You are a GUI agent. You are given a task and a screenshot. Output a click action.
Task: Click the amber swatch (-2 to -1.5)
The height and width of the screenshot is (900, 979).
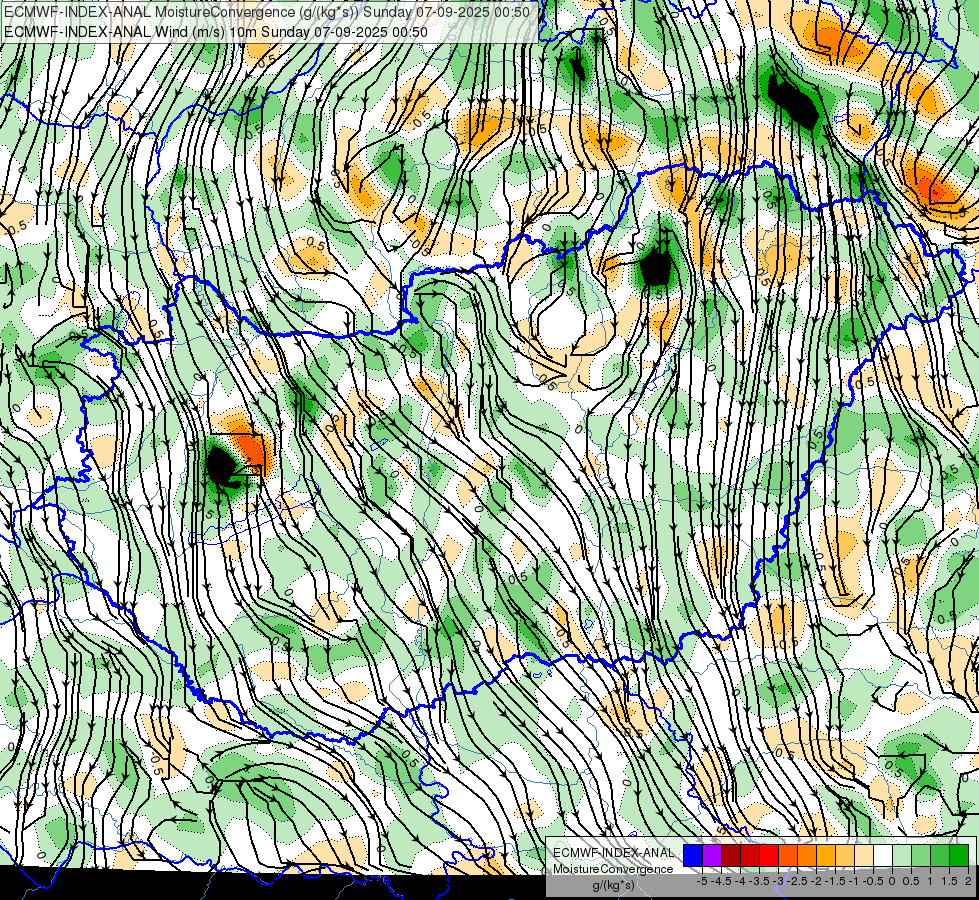click(x=826, y=856)
